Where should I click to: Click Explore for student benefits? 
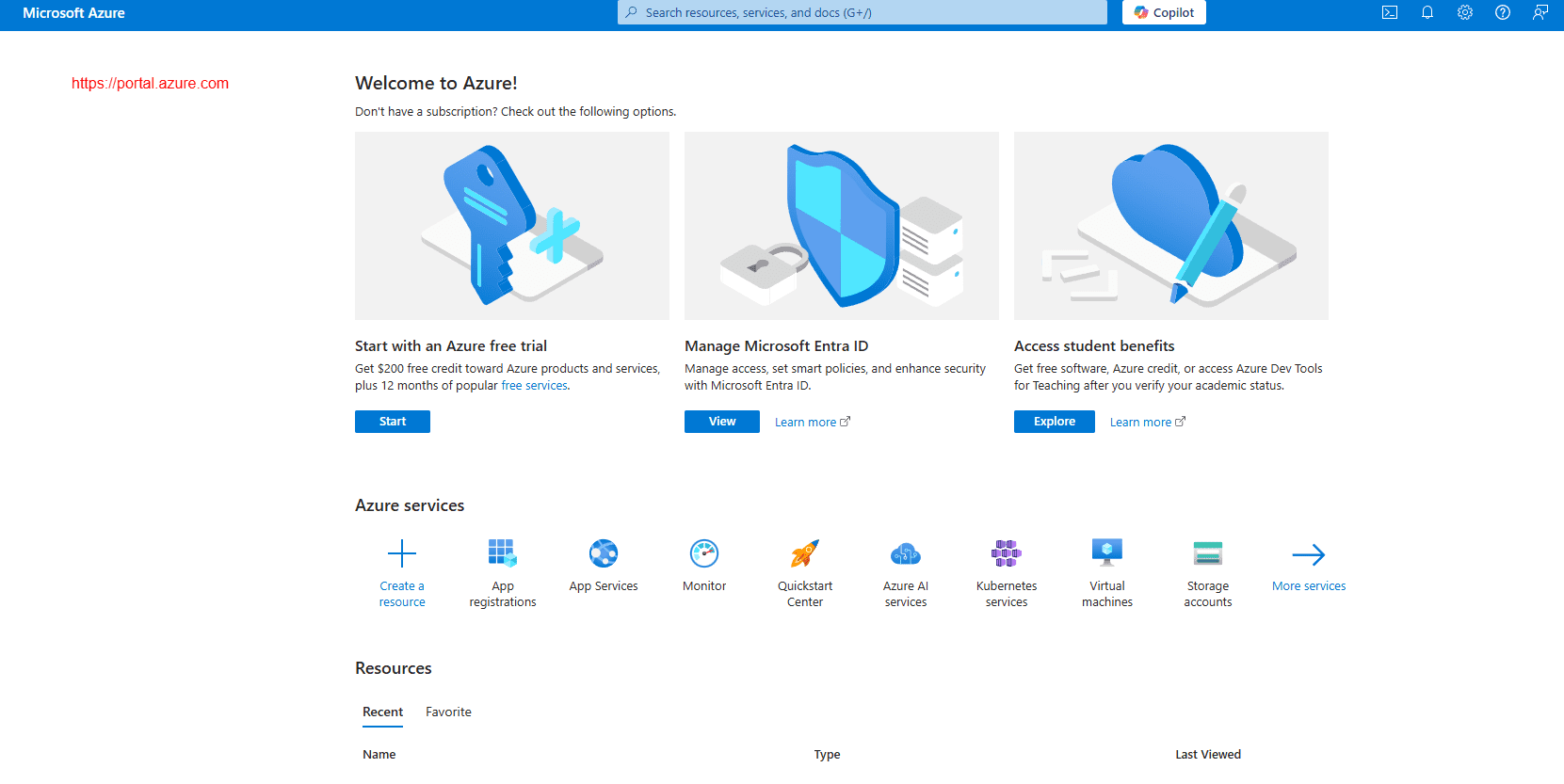(1054, 422)
